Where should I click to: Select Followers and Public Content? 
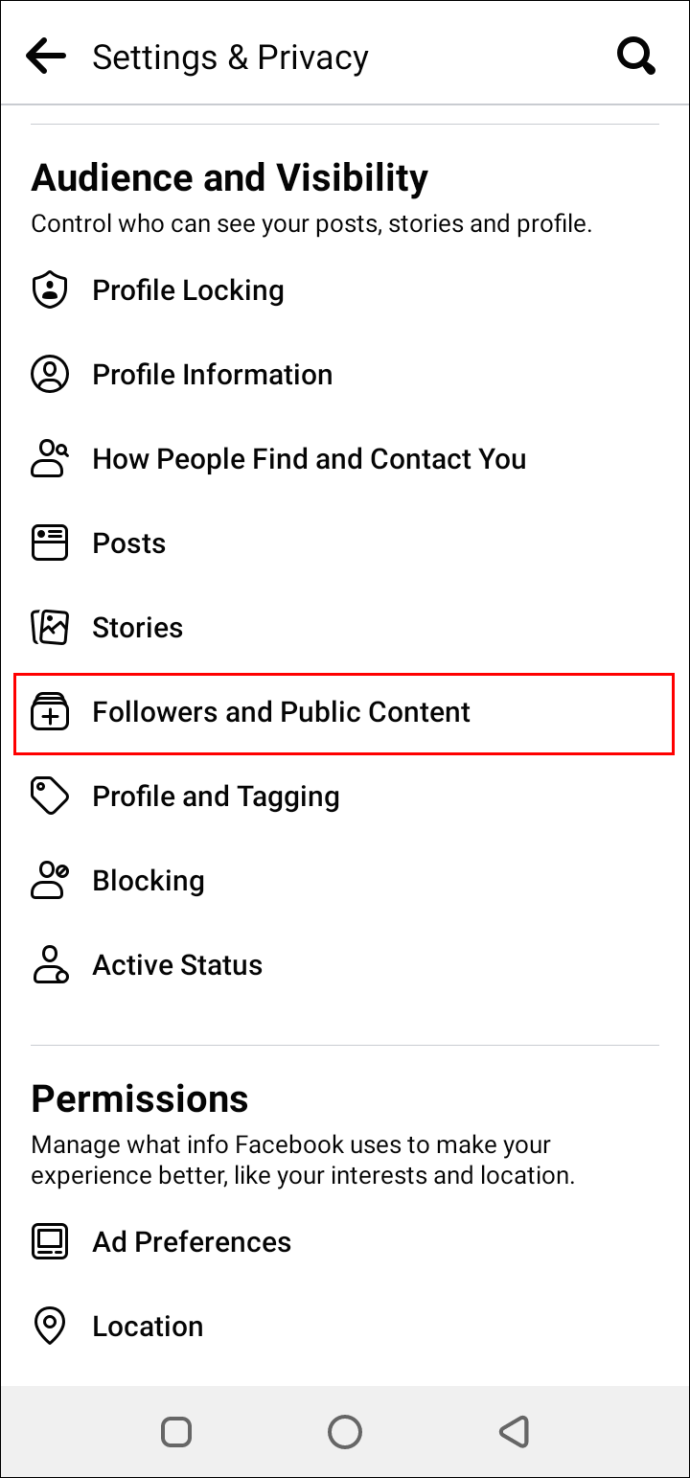coord(345,713)
